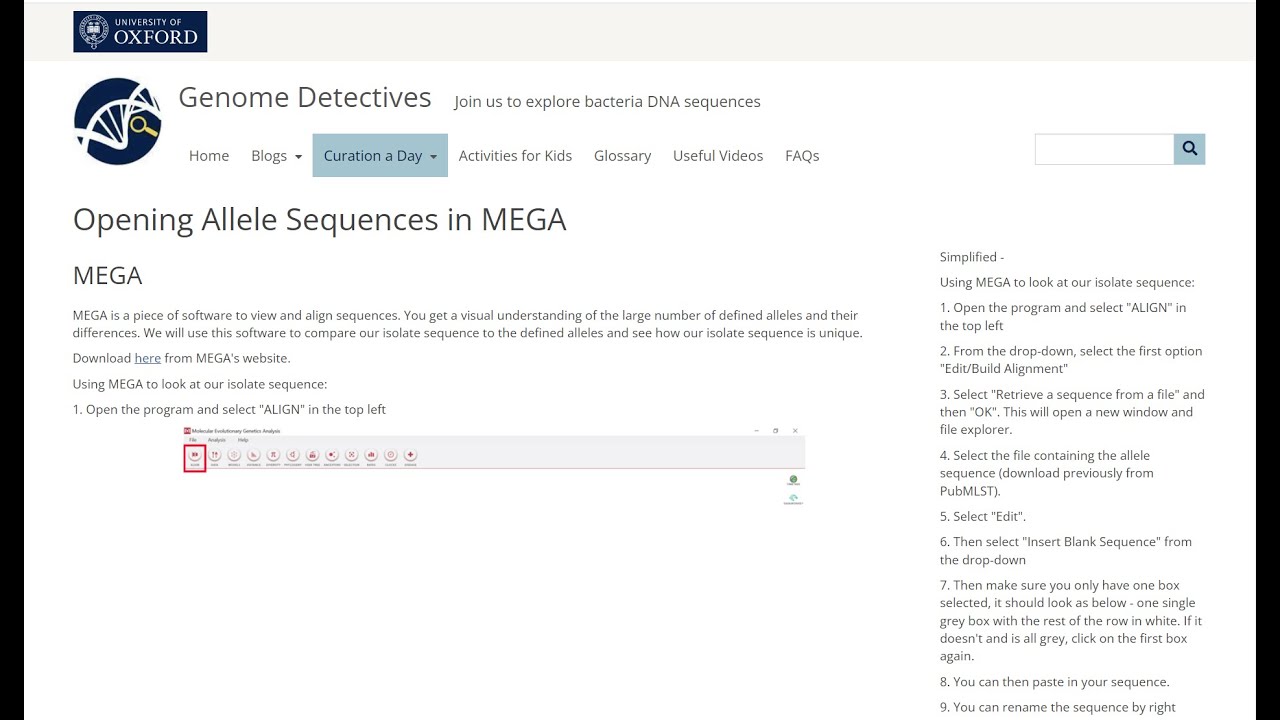Navigate to the Glossary page
The height and width of the screenshot is (720, 1280).
622,156
